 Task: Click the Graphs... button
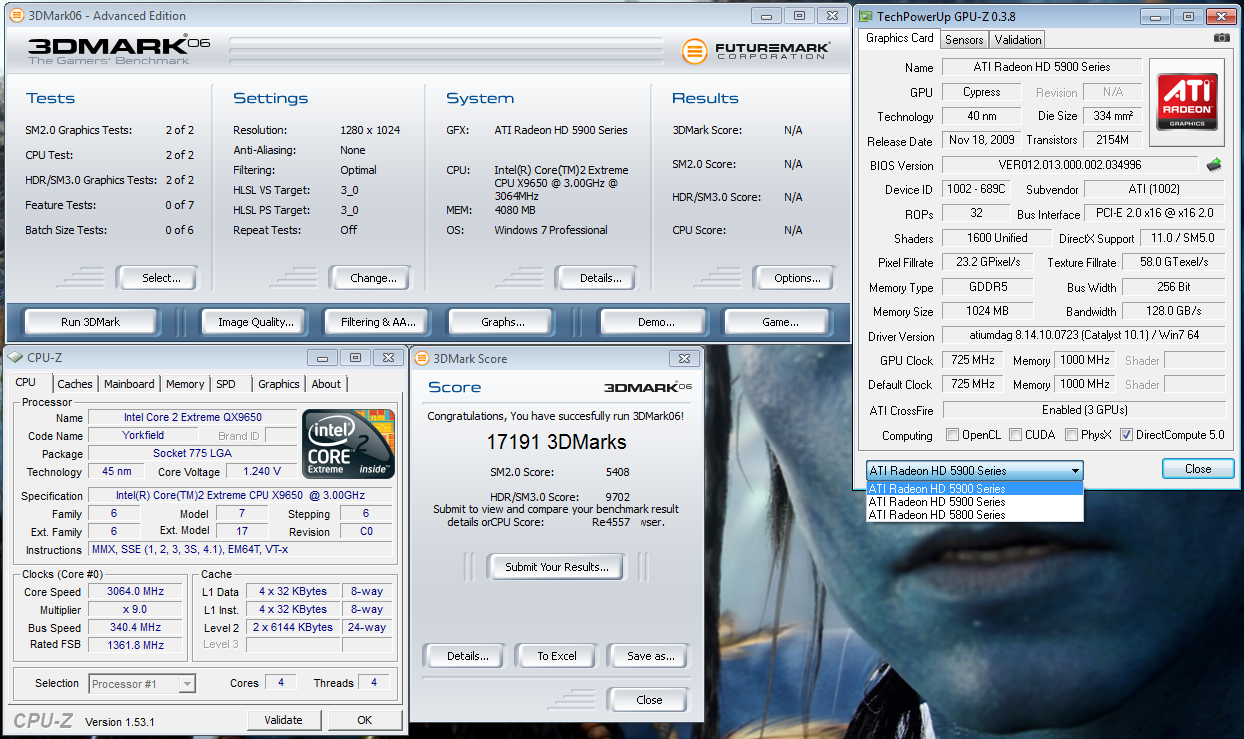coord(502,322)
